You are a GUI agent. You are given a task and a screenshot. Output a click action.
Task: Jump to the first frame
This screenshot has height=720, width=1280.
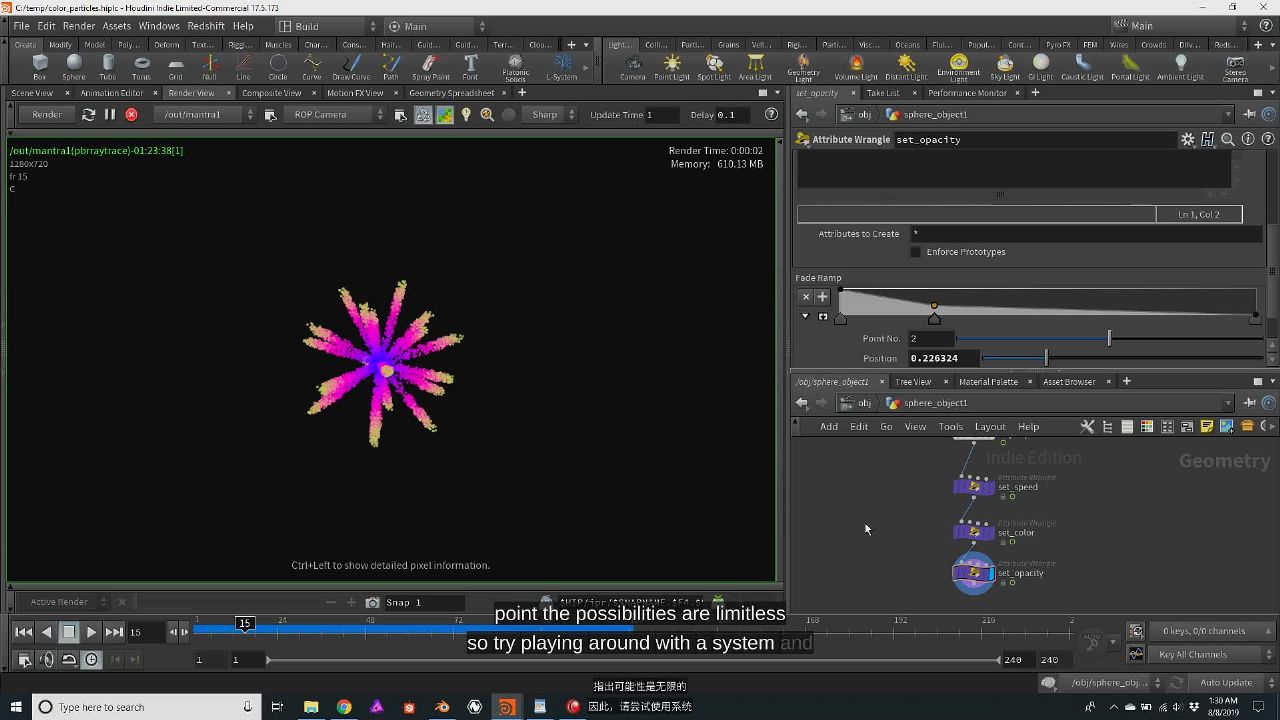point(23,632)
